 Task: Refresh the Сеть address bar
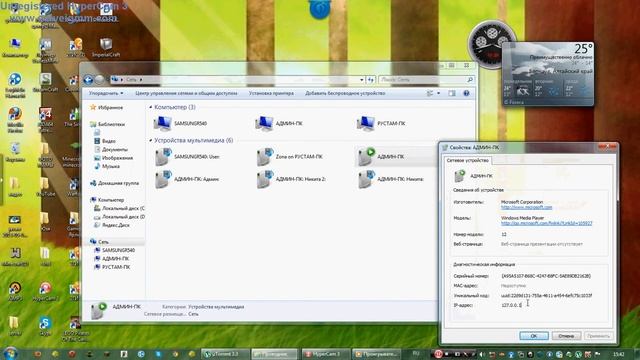pos(371,80)
